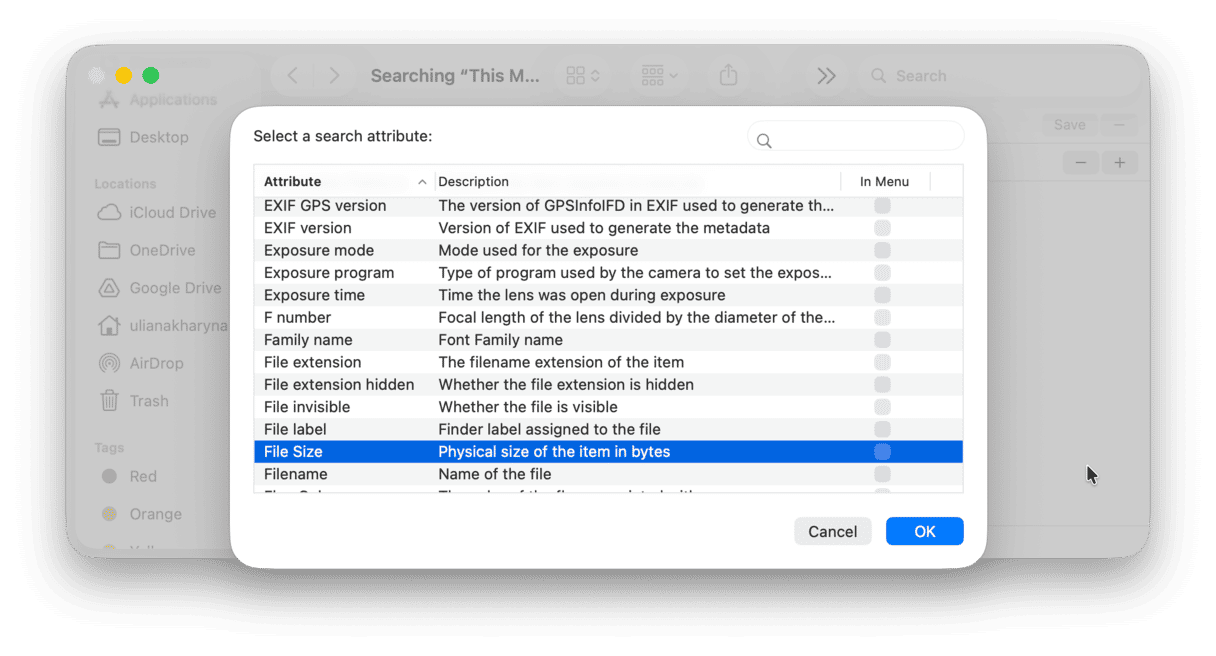
Task: Toggle In Menu for File extension
Action: [882, 362]
